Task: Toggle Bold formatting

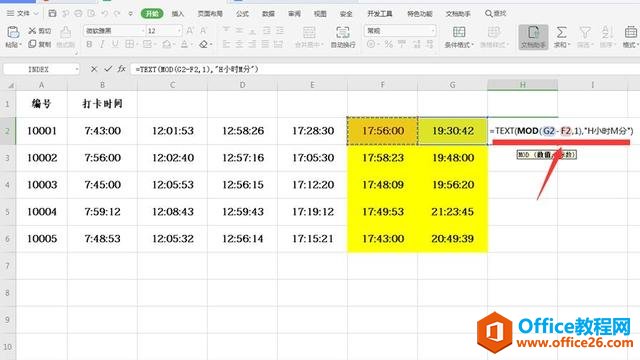Action: tap(89, 44)
